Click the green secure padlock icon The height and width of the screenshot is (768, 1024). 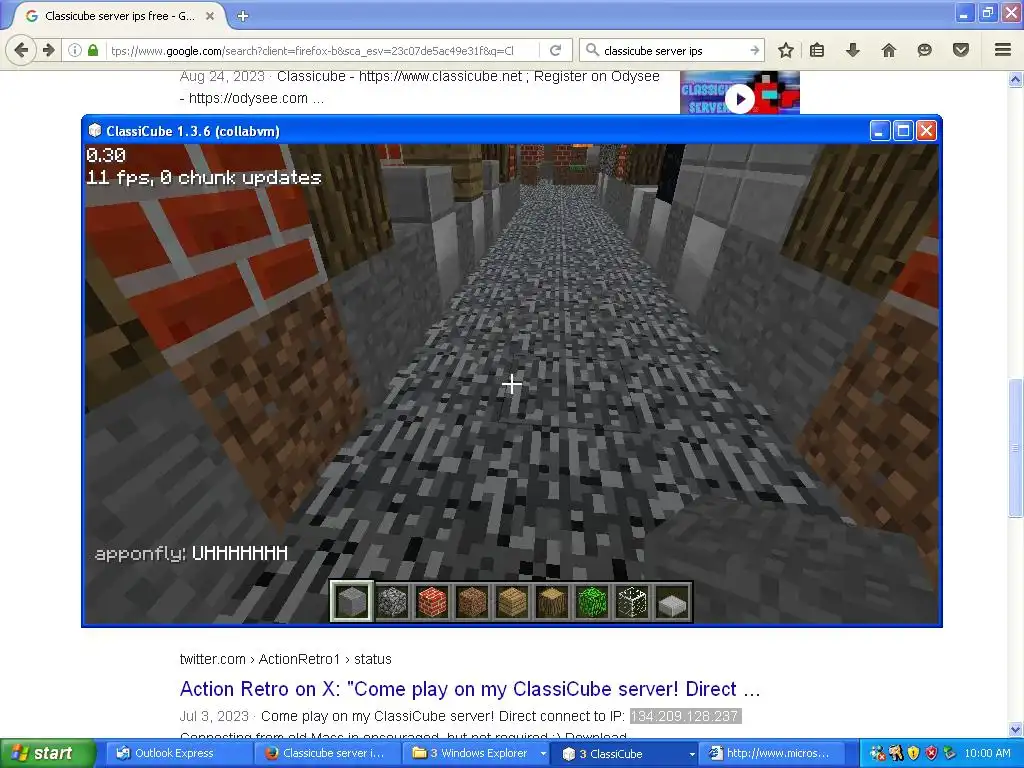(93, 50)
